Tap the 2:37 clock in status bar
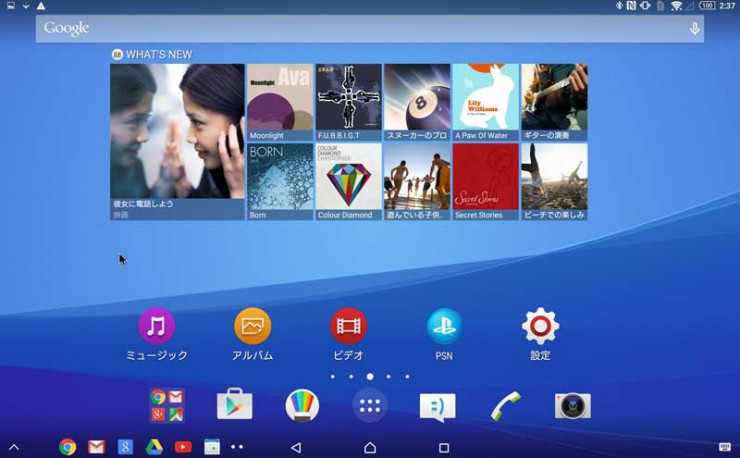 [727, 6]
